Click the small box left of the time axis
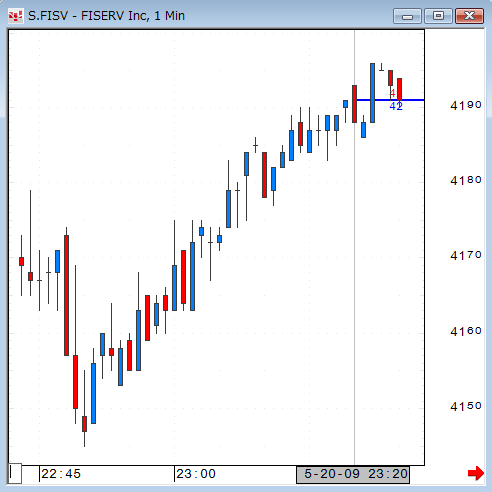Viewport: 492px width, 492px height. (x=15, y=473)
